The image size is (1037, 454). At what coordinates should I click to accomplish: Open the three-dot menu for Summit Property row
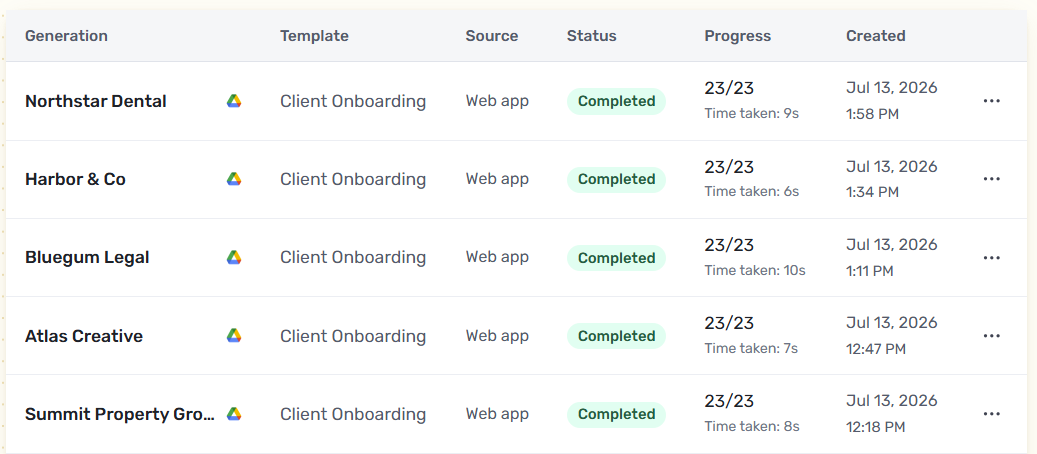click(991, 414)
